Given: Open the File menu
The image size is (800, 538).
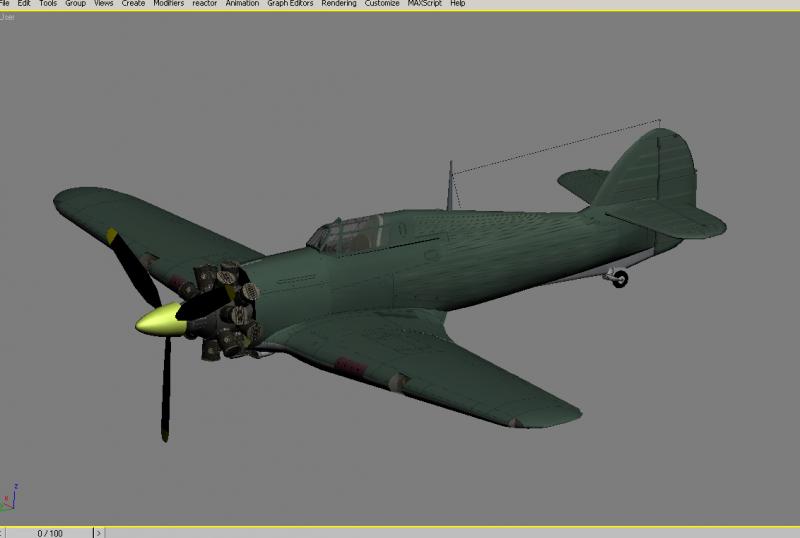Looking at the screenshot, I should [x=5, y=3].
